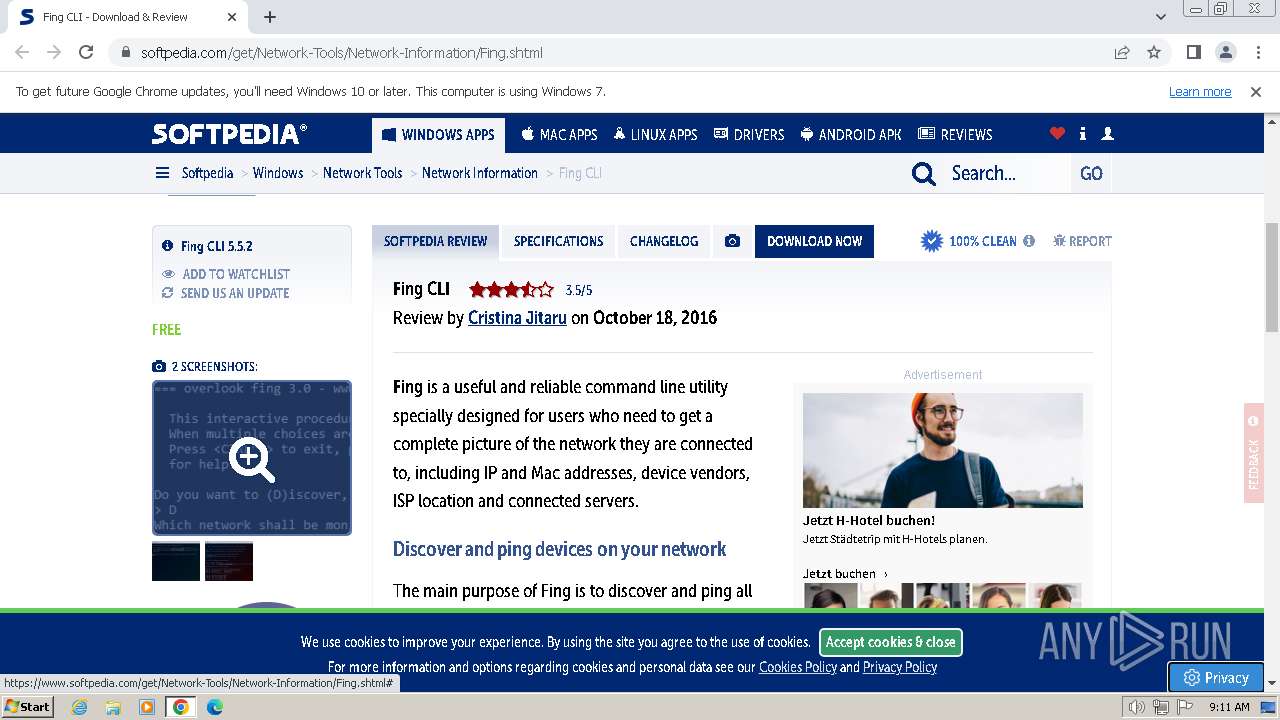Click the 100% Clean badge
The image size is (1280, 720).
[x=968, y=241]
